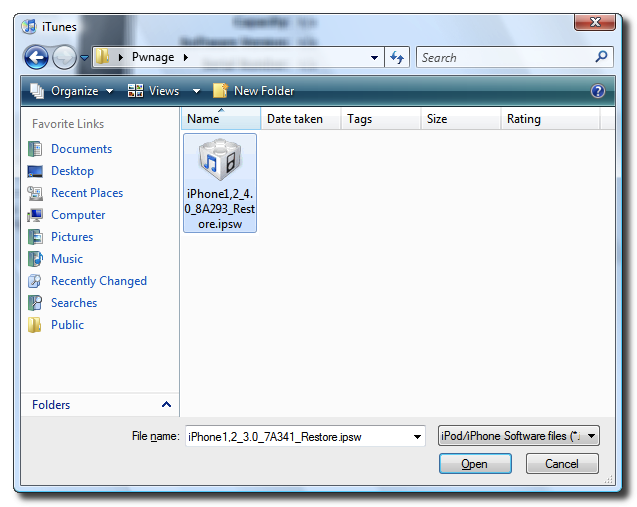Open the Recently Changed link

[99, 281]
